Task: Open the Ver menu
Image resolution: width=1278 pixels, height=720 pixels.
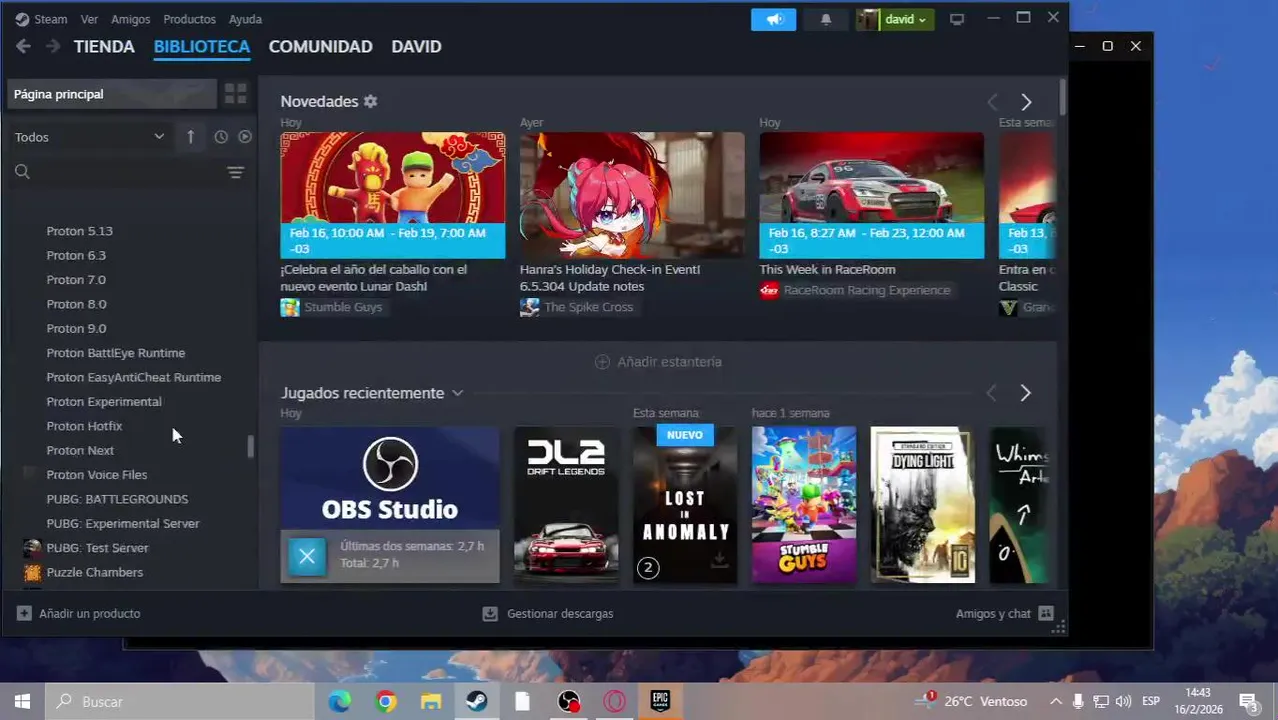Action: (89, 19)
